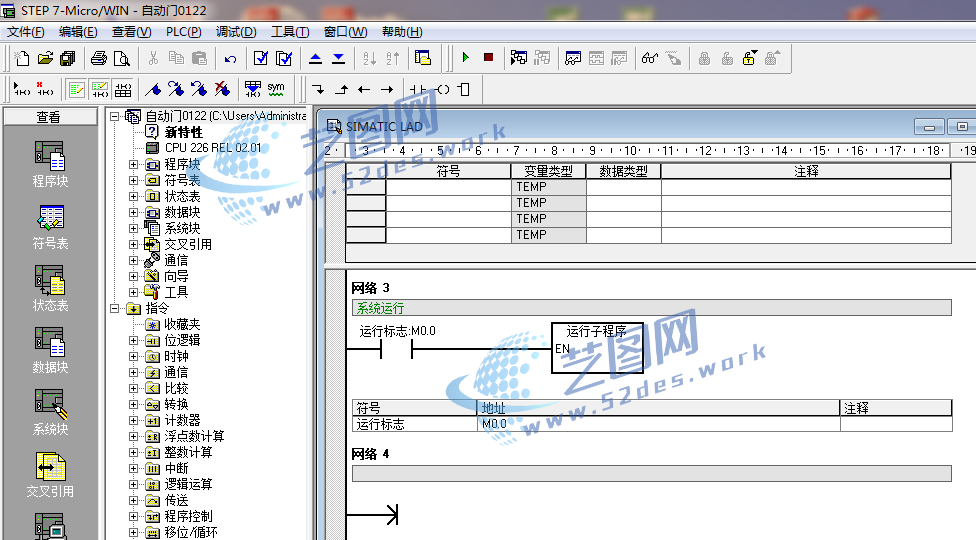Image resolution: width=976 pixels, height=540 pixels.
Task: Click the Line right arrow icon
Action: pyautogui.click(x=387, y=90)
